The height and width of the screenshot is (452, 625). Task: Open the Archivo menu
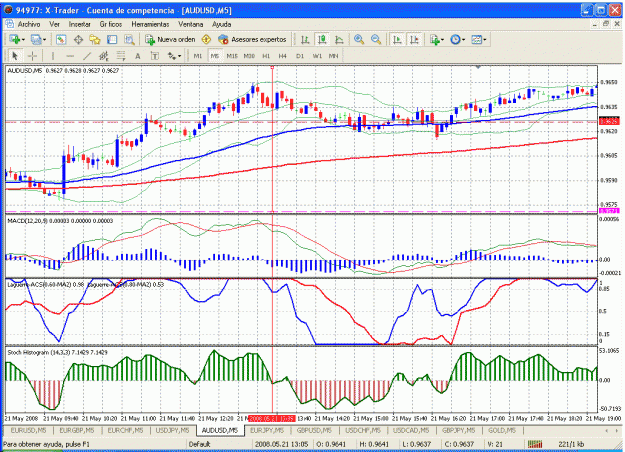click(29, 24)
